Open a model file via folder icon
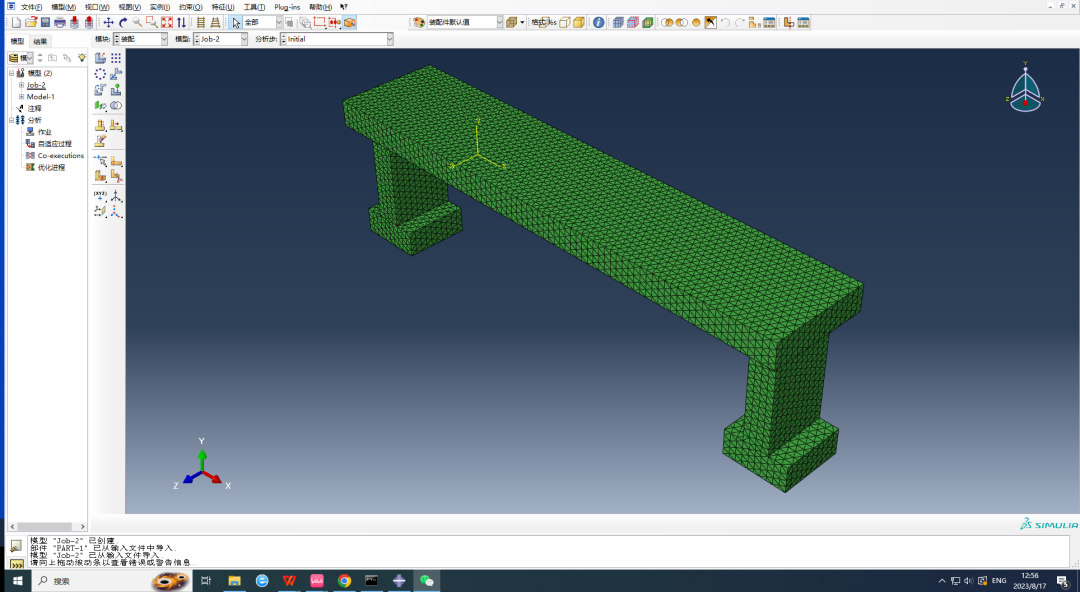Viewport: 1080px width, 592px height. pyautogui.click(x=30, y=23)
